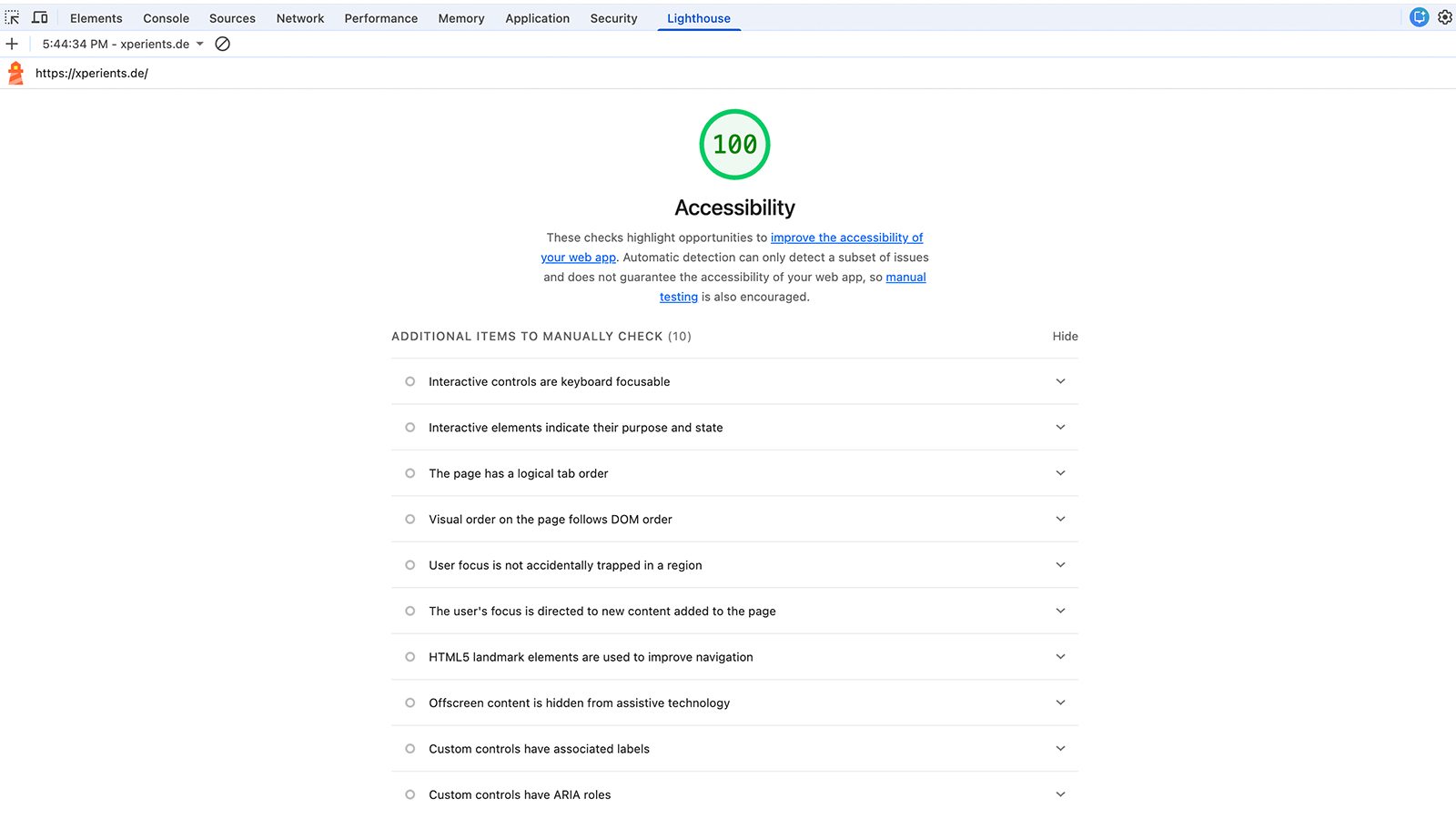Toggle the device toolbar icon
Viewport: 1456px width, 819px height.
click(x=40, y=17)
